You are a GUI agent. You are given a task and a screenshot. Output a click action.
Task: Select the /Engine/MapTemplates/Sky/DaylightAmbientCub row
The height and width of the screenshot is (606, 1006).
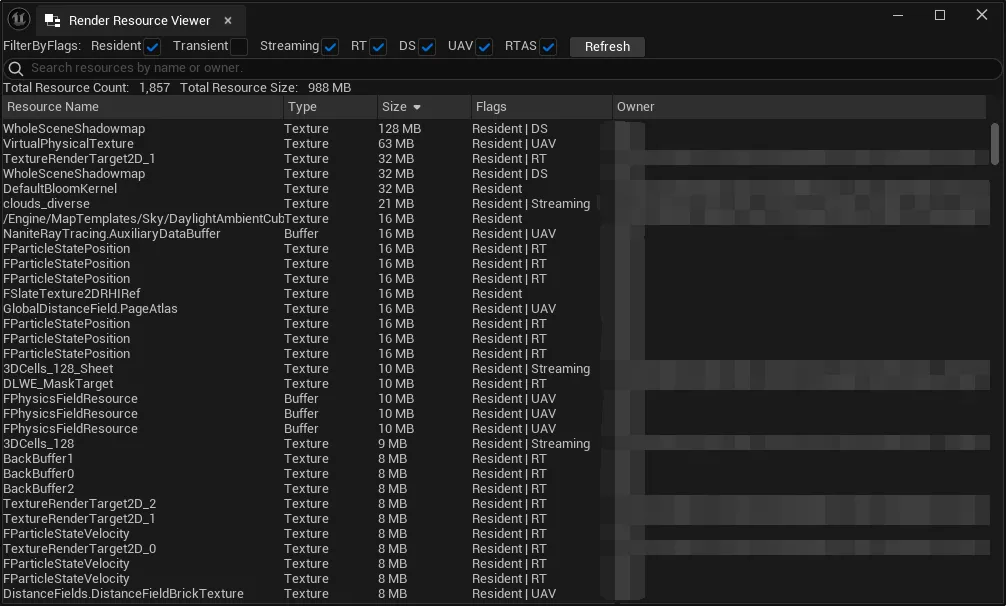click(495, 219)
